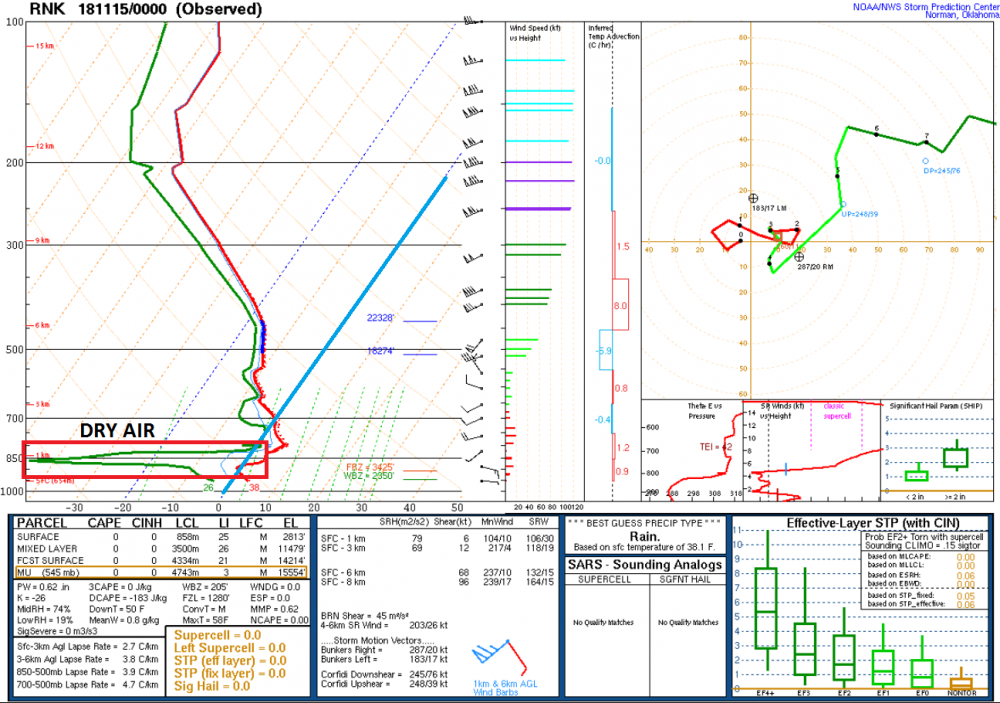The image size is (1000, 703).
Task: Click the NOAA/NWS Storm Prediction Center credit
Action: (x=926, y=6)
